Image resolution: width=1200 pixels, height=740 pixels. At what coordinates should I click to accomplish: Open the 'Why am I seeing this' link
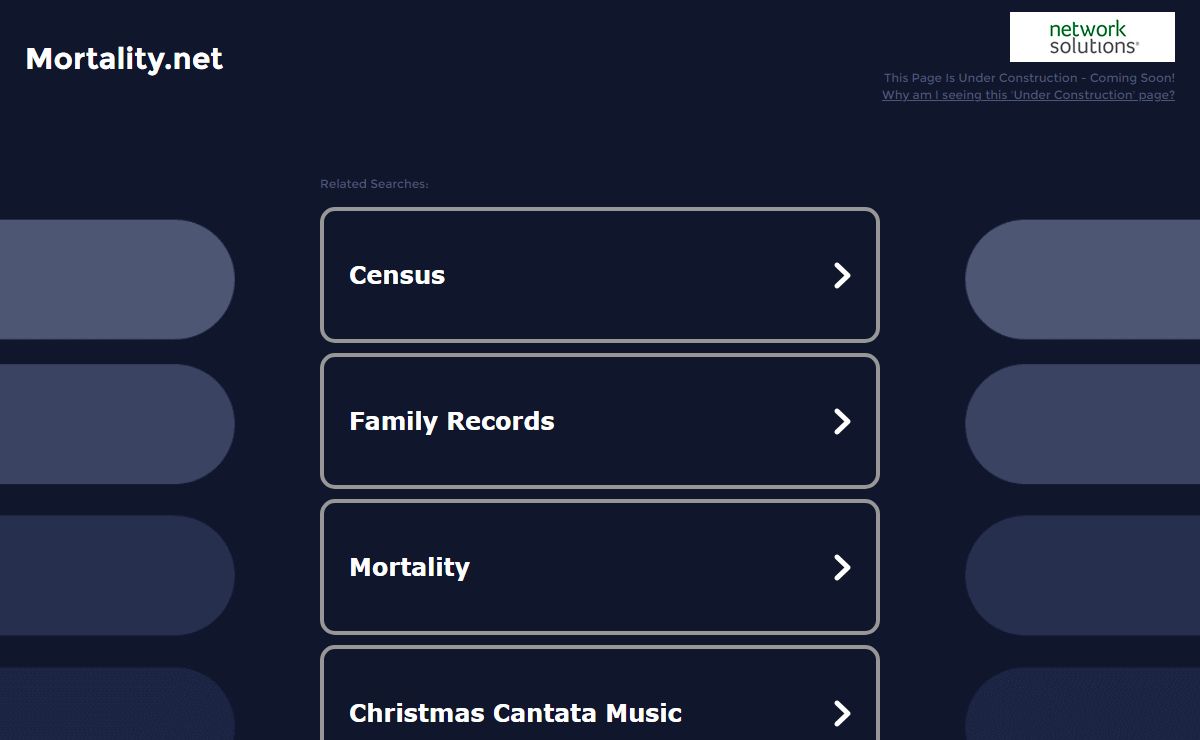click(1028, 95)
